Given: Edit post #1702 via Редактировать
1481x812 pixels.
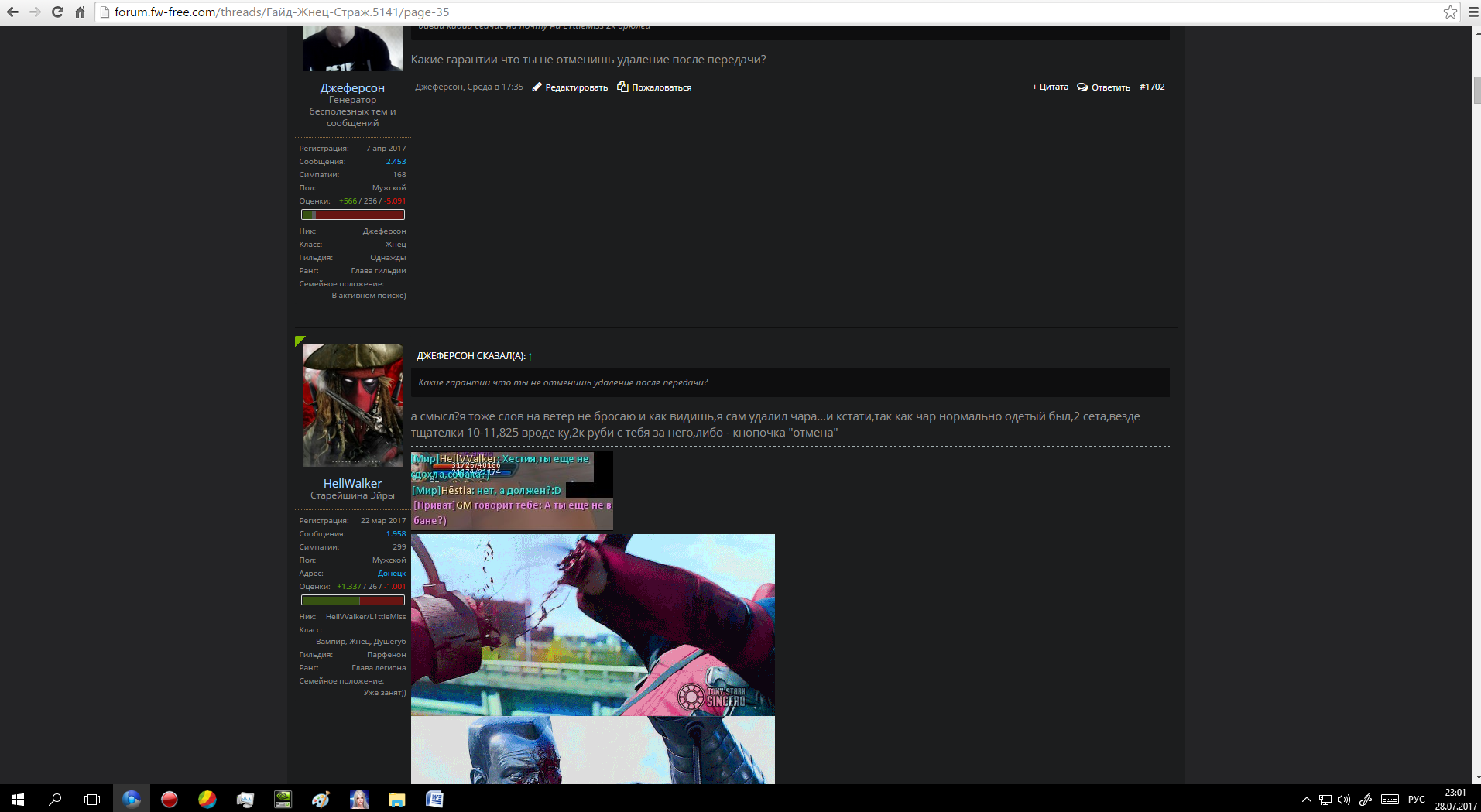Looking at the screenshot, I should click(570, 87).
